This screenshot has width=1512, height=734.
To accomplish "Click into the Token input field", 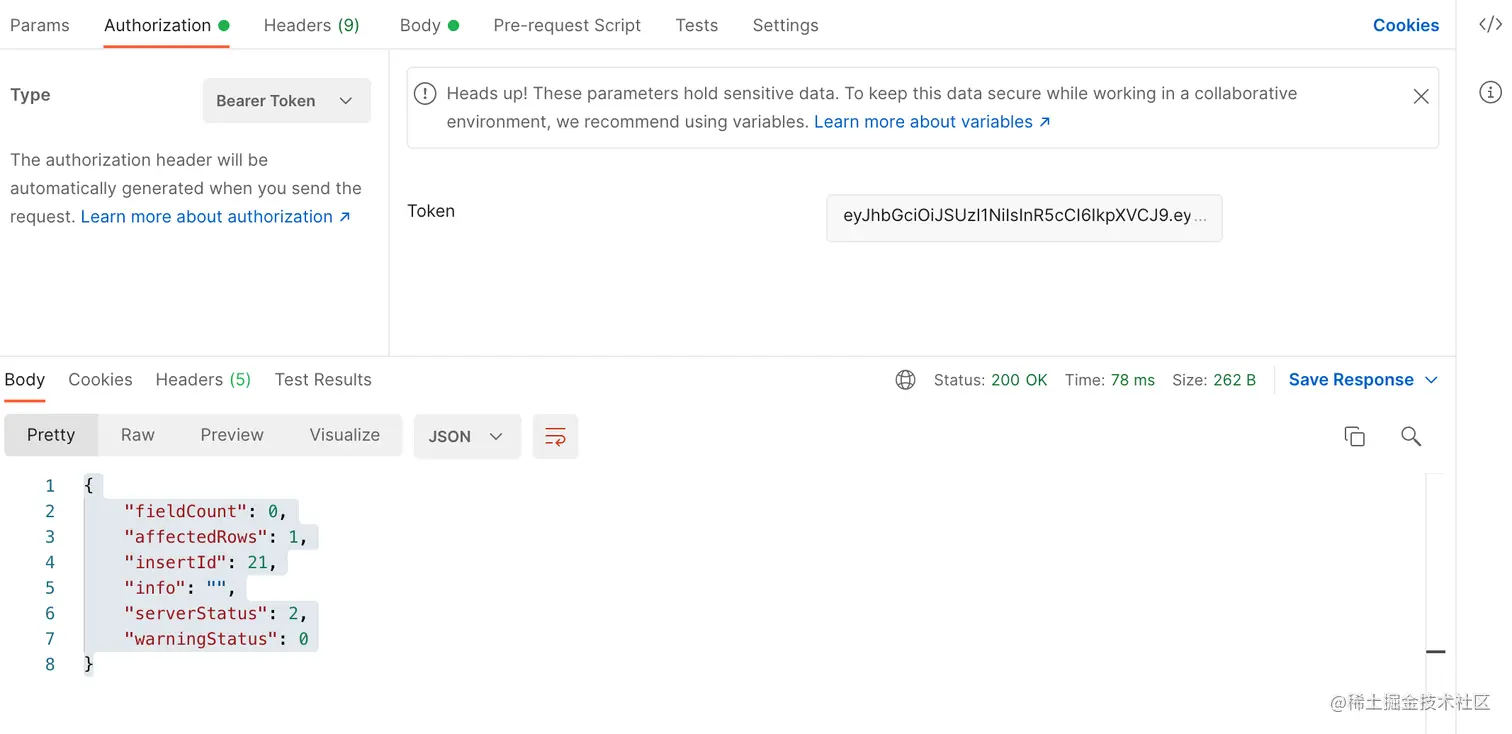I will tap(1024, 217).
